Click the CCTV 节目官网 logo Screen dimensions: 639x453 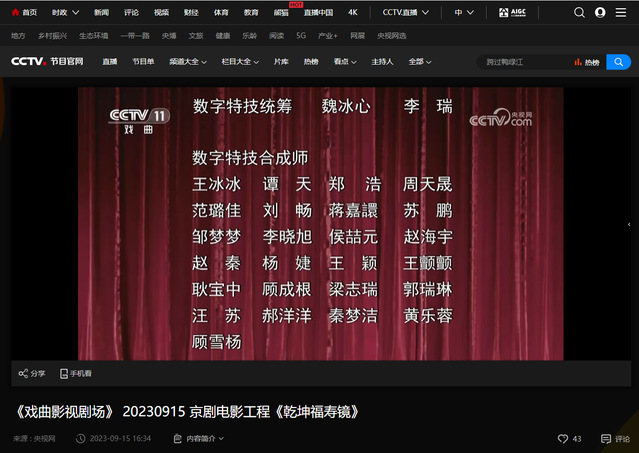click(x=47, y=61)
